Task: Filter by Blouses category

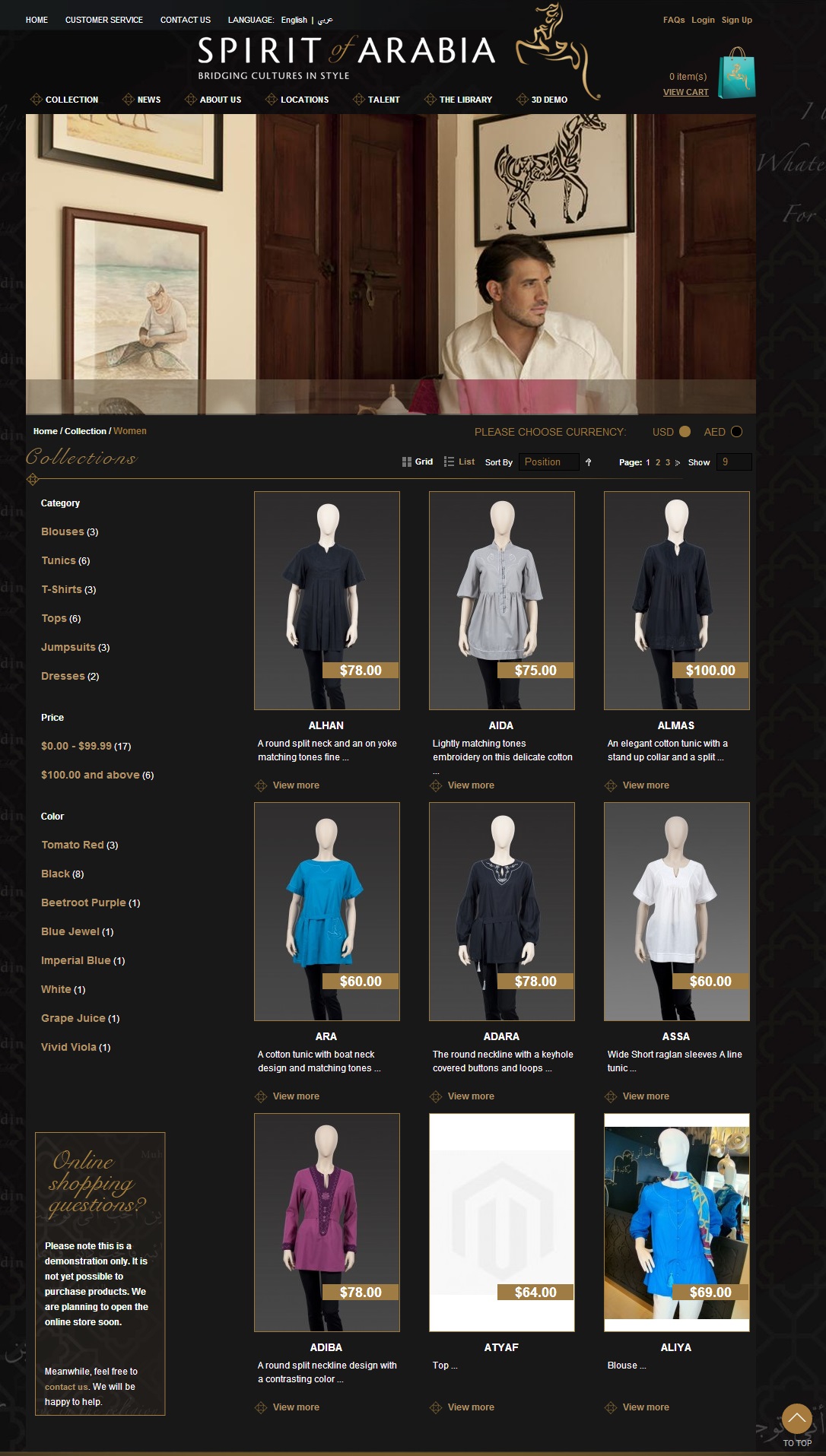Action: point(62,531)
